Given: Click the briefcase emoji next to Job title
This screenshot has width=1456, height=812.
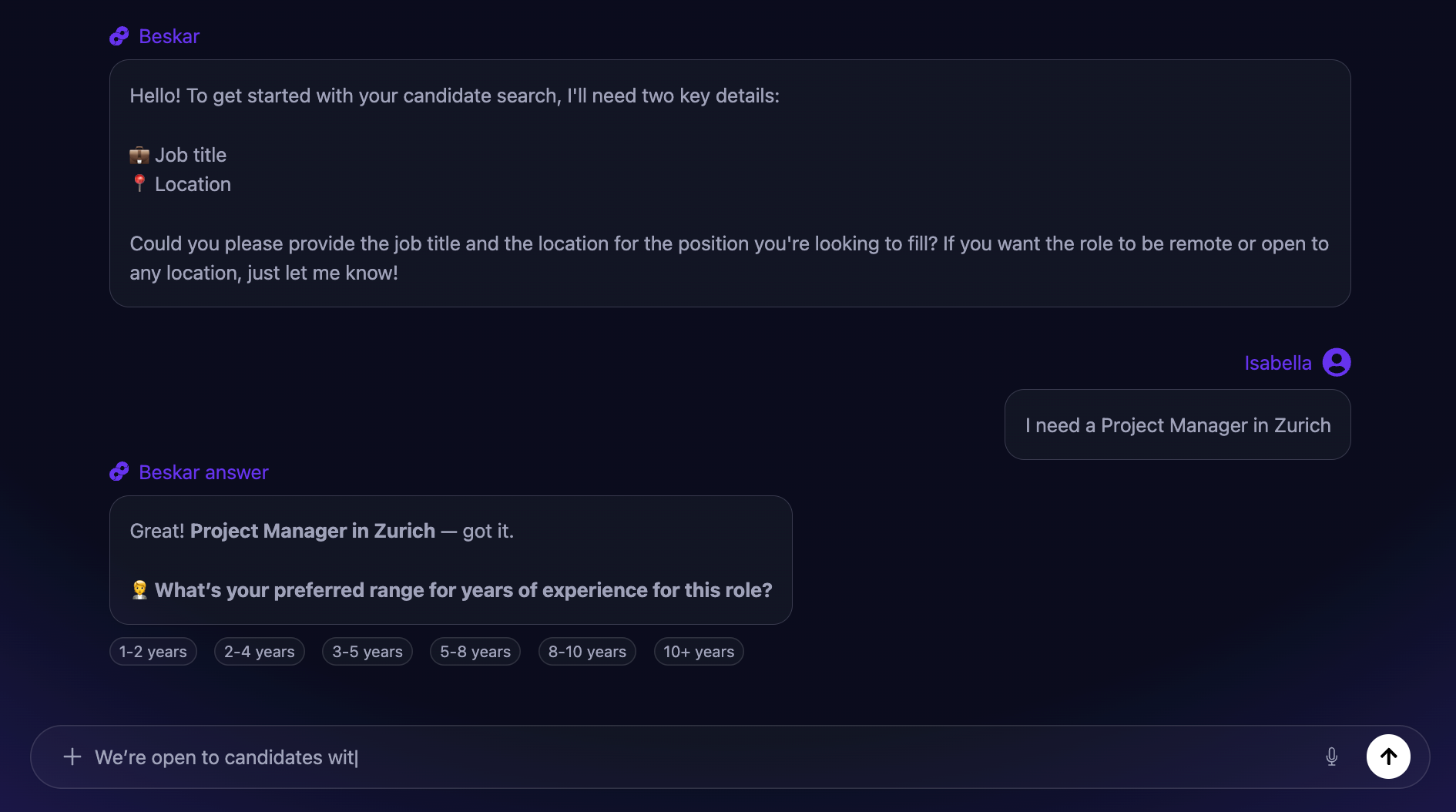Looking at the screenshot, I should 139,156.
